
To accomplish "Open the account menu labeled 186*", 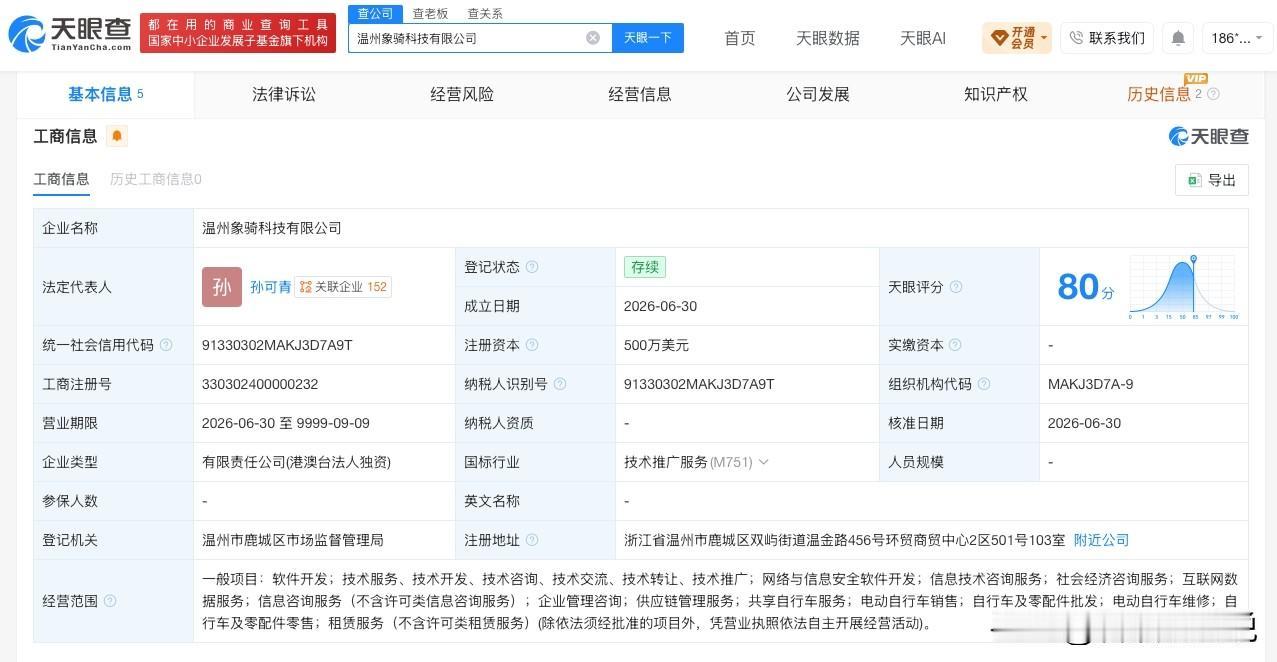I will coord(1236,38).
